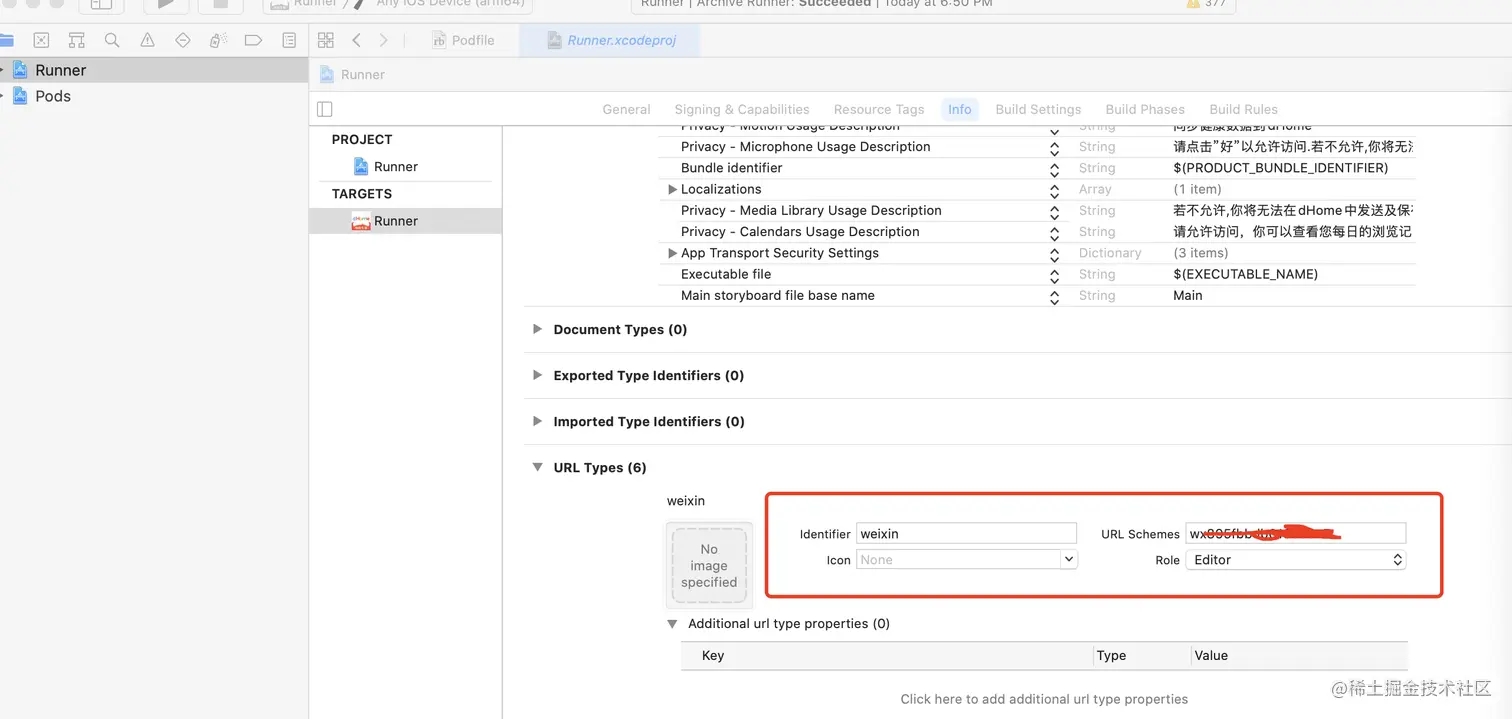This screenshot has height=719, width=1512.
Task: Select Pods in the project navigator
Action: pyautogui.click(x=154, y=96)
